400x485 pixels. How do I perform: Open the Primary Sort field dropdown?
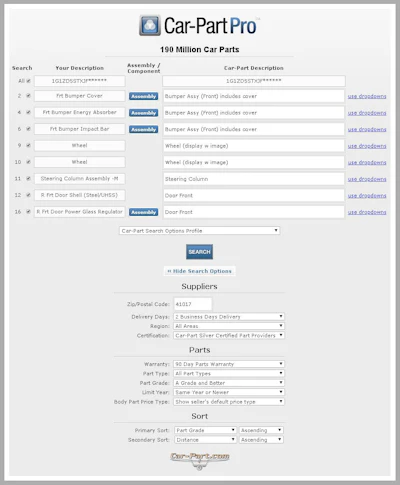[205, 430]
